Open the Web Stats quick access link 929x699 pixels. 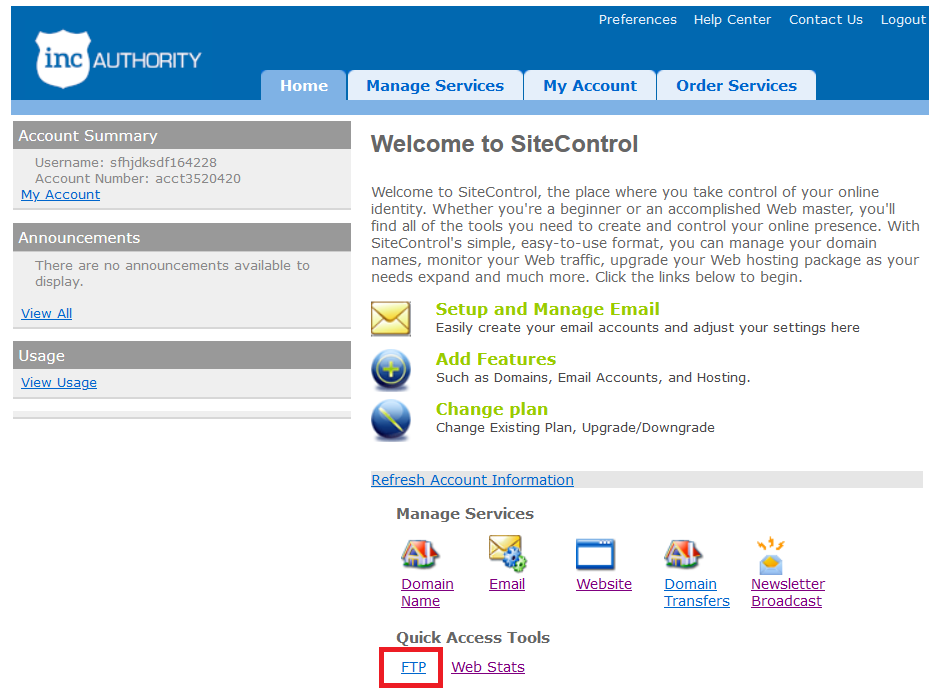pyautogui.click(x=488, y=667)
